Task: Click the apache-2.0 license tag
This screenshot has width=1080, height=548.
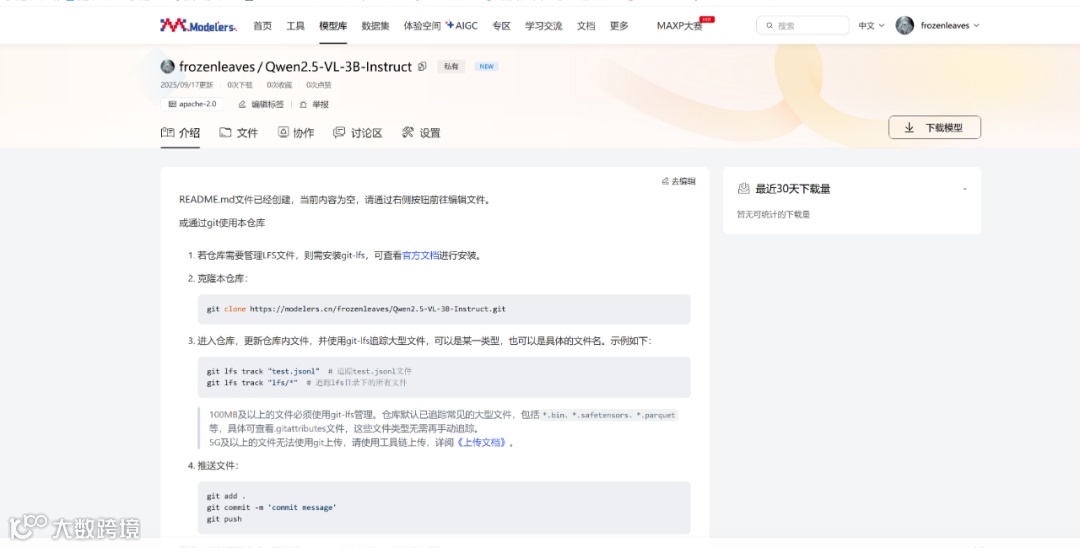Action: coord(192,104)
